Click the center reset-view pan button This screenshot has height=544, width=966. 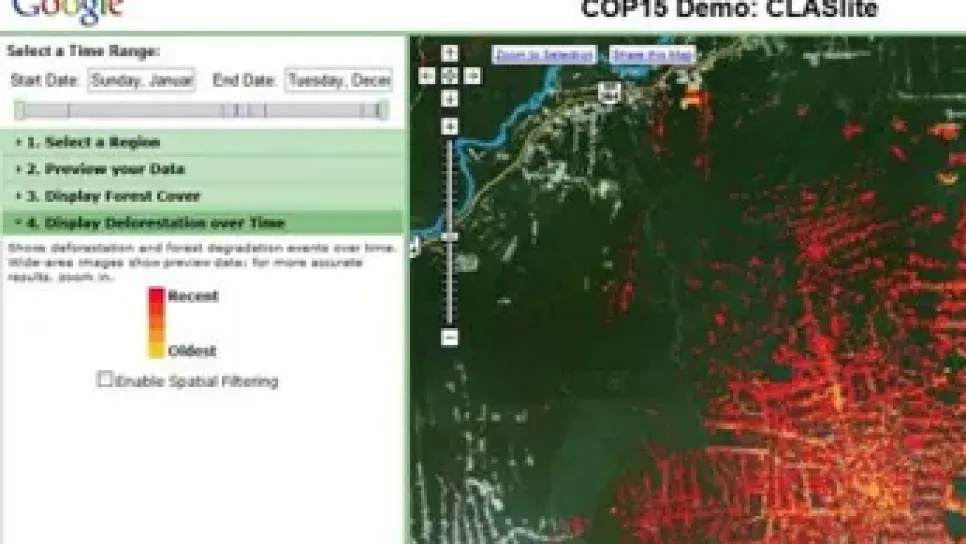tap(450, 76)
